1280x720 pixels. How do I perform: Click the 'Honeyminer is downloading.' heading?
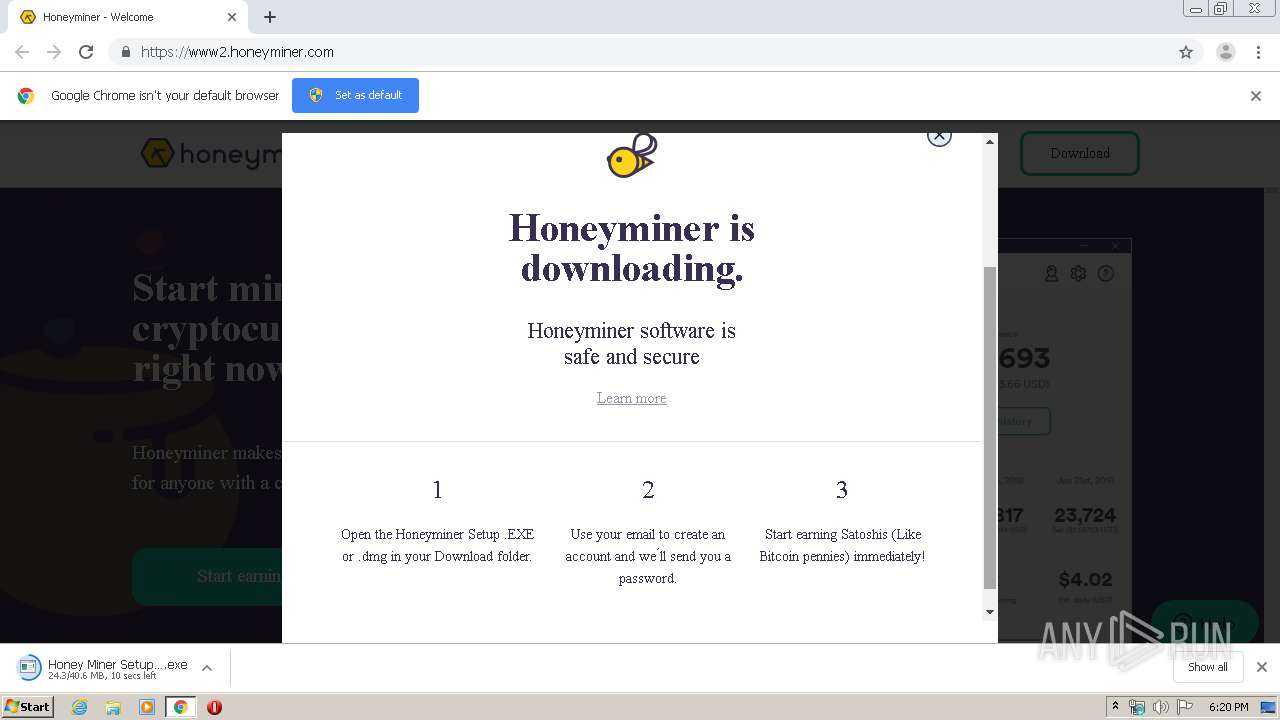click(x=632, y=248)
